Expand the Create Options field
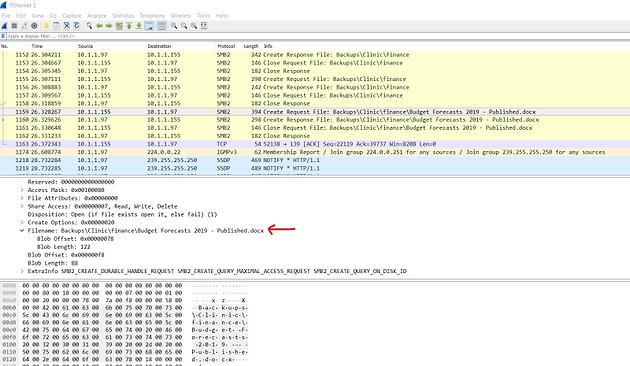 point(22,223)
